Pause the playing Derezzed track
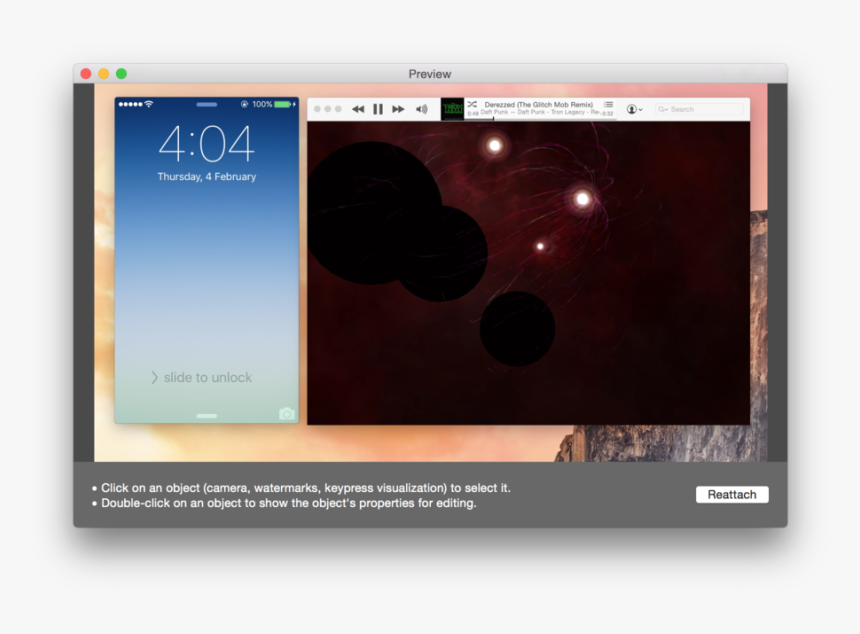This screenshot has width=860, height=634. (x=378, y=109)
